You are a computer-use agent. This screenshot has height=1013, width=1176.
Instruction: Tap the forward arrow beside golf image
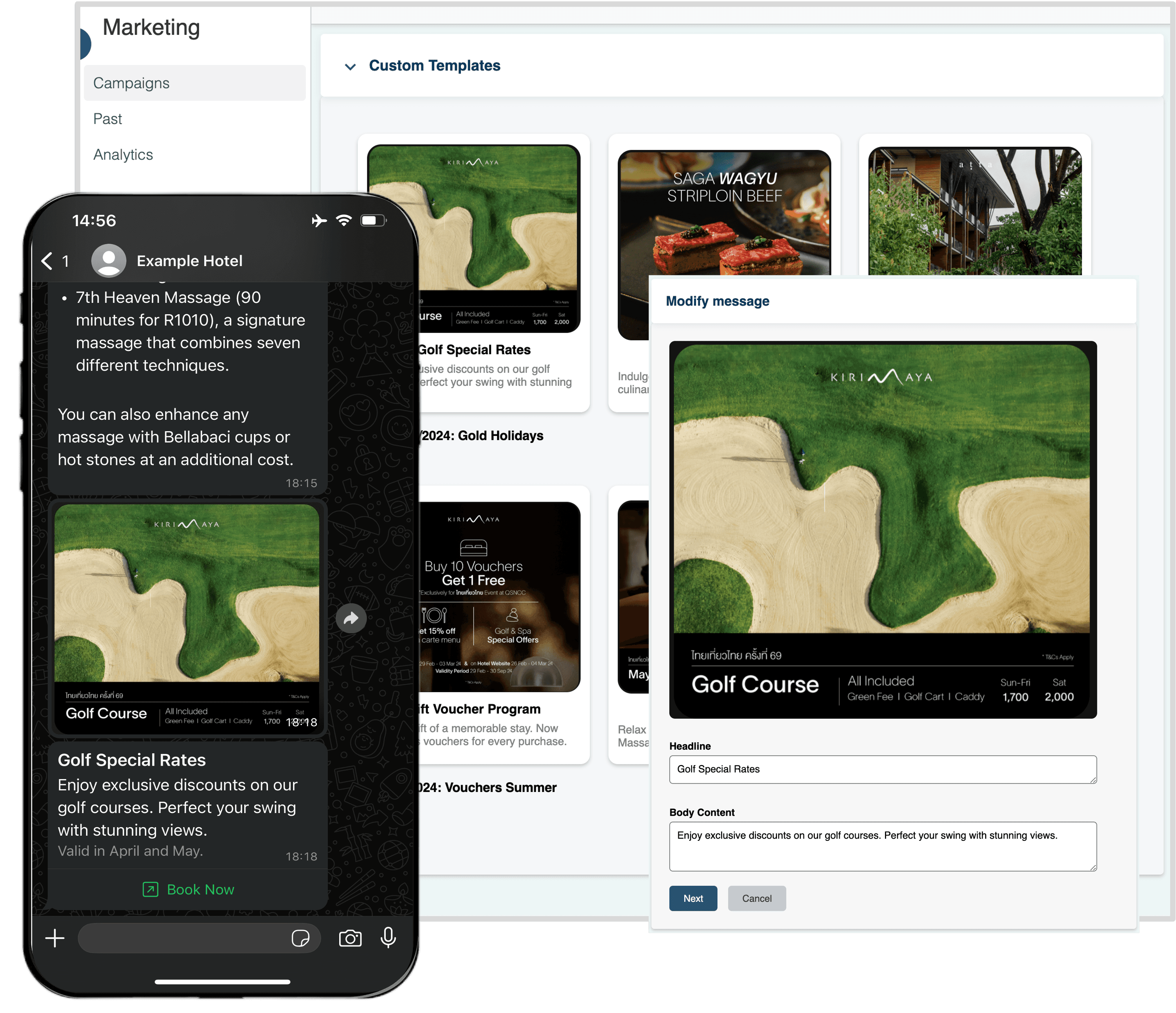coord(351,618)
